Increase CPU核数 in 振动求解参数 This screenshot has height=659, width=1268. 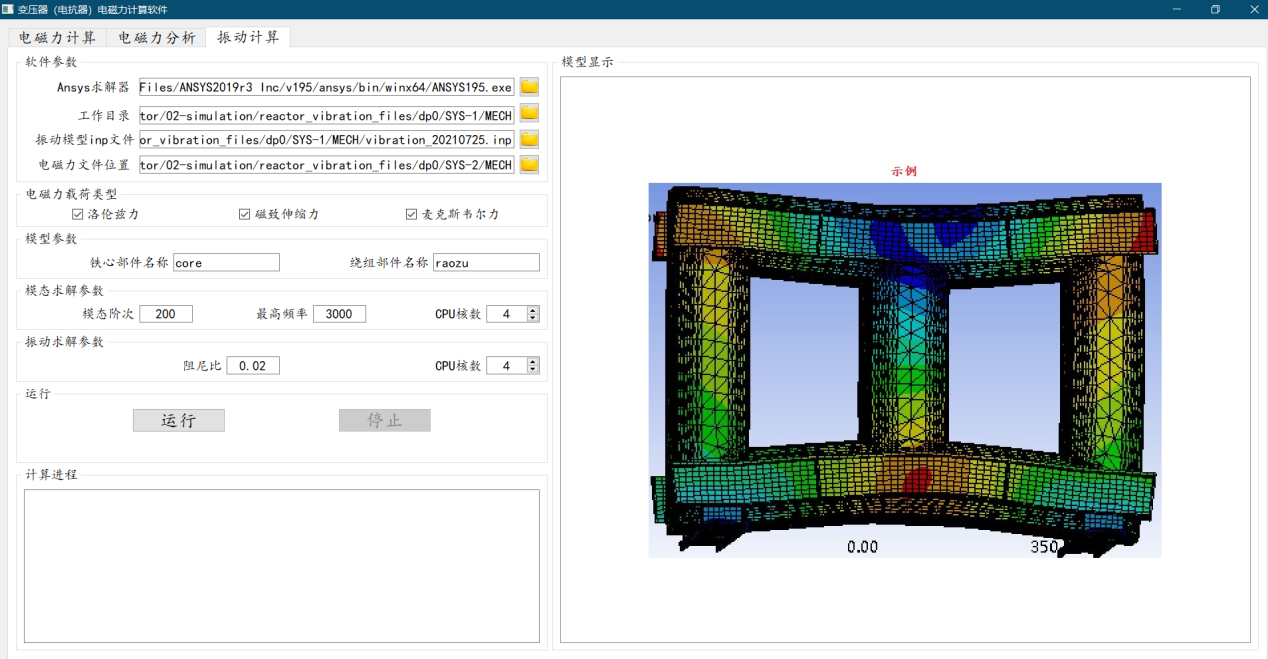(x=533, y=362)
